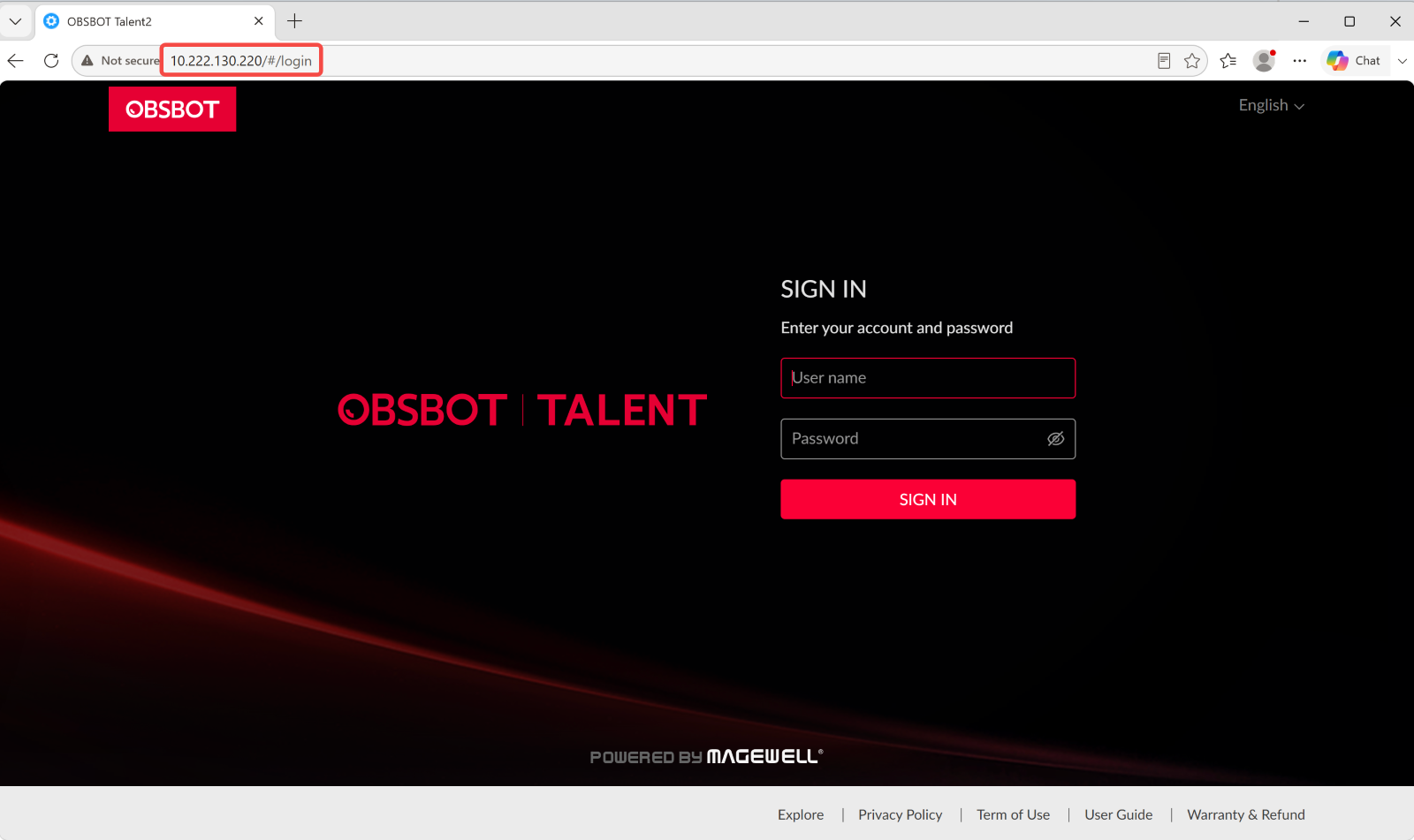Image resolution: width=1414 pixels, height=840 pixels.
Task: Click the OBSBOT logo in the page header
Action: coord(172,109)
